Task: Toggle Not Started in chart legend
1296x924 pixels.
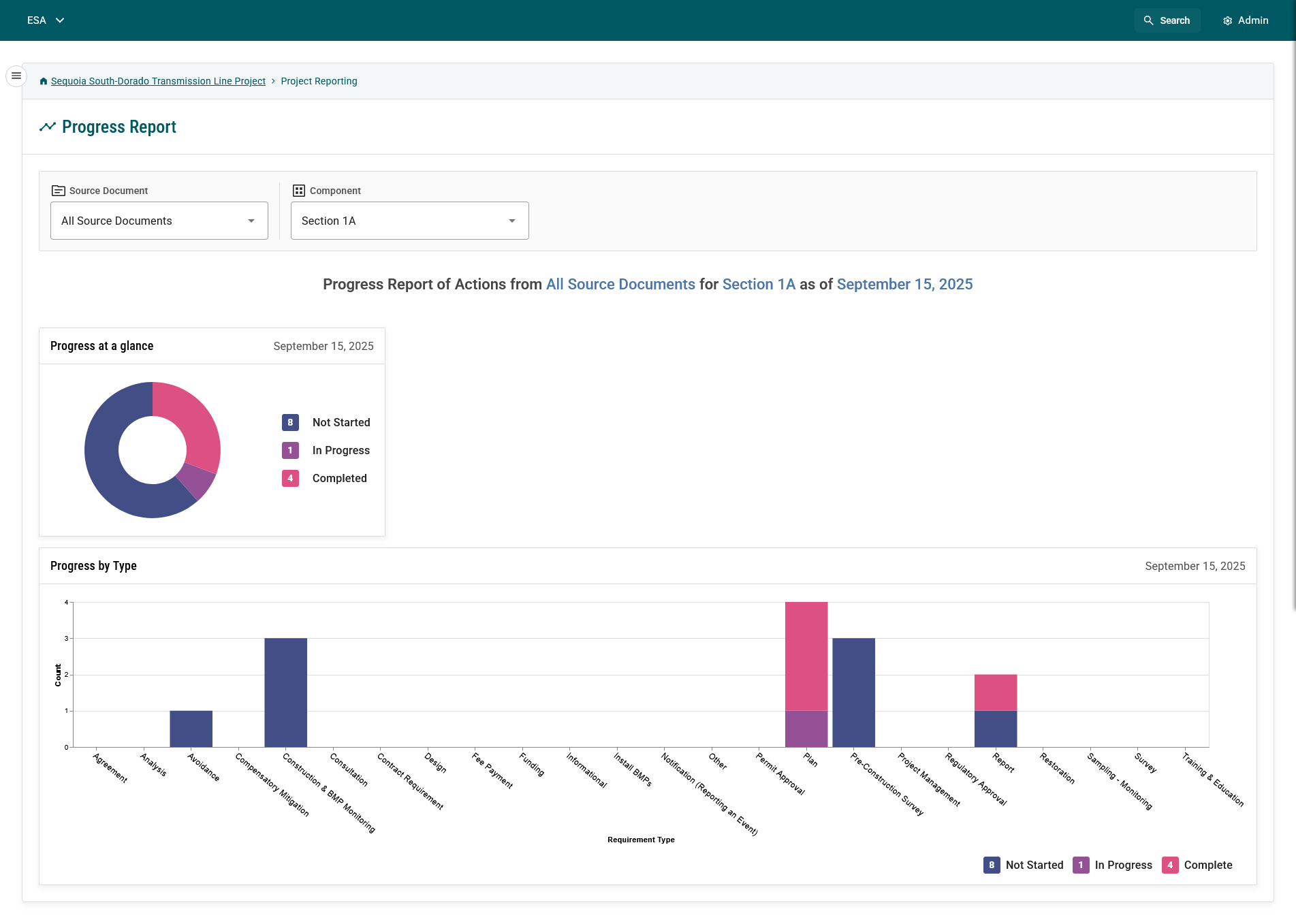Action: tap(1024, 865)
